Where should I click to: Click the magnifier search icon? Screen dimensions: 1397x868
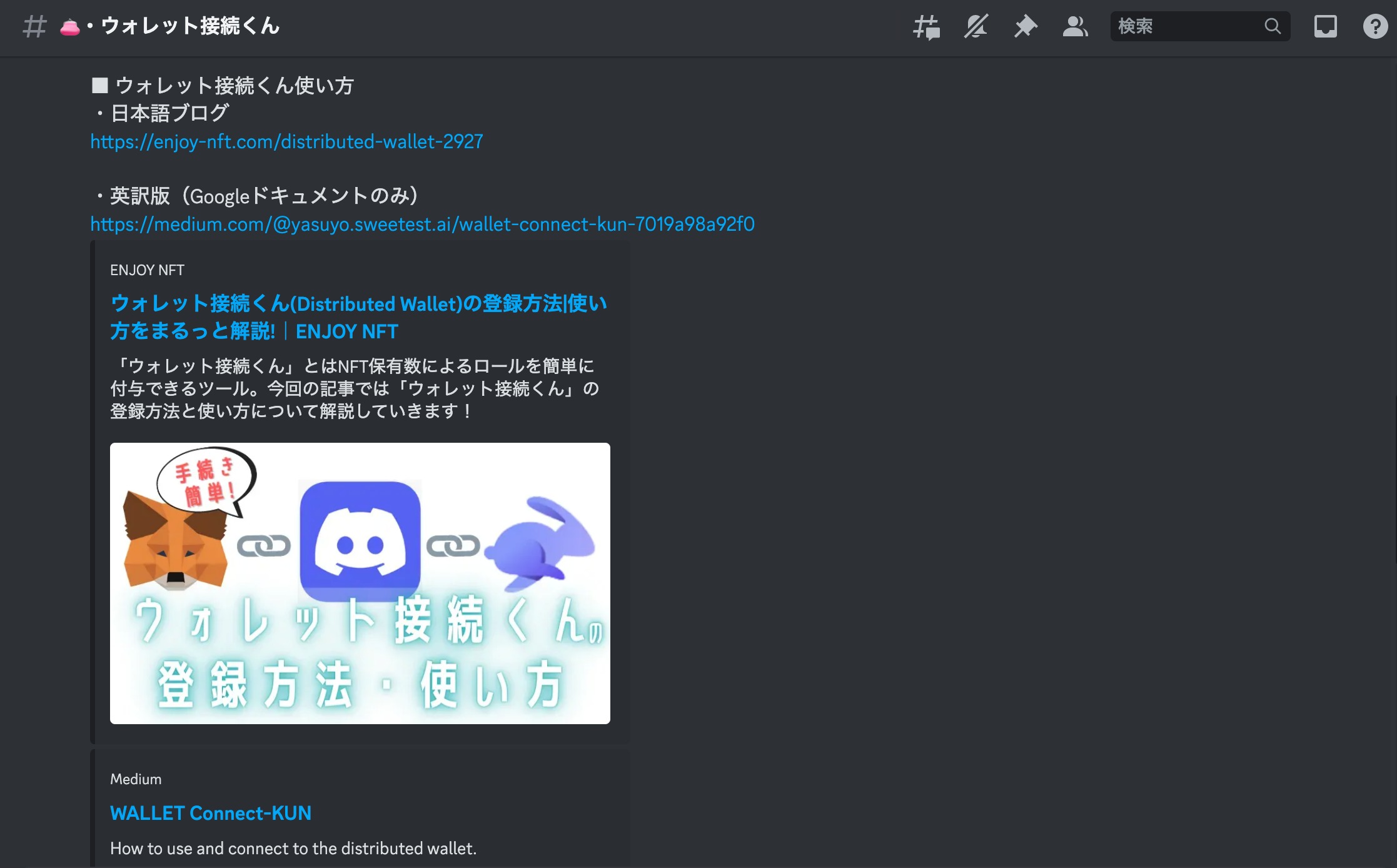coord(1273,26)
